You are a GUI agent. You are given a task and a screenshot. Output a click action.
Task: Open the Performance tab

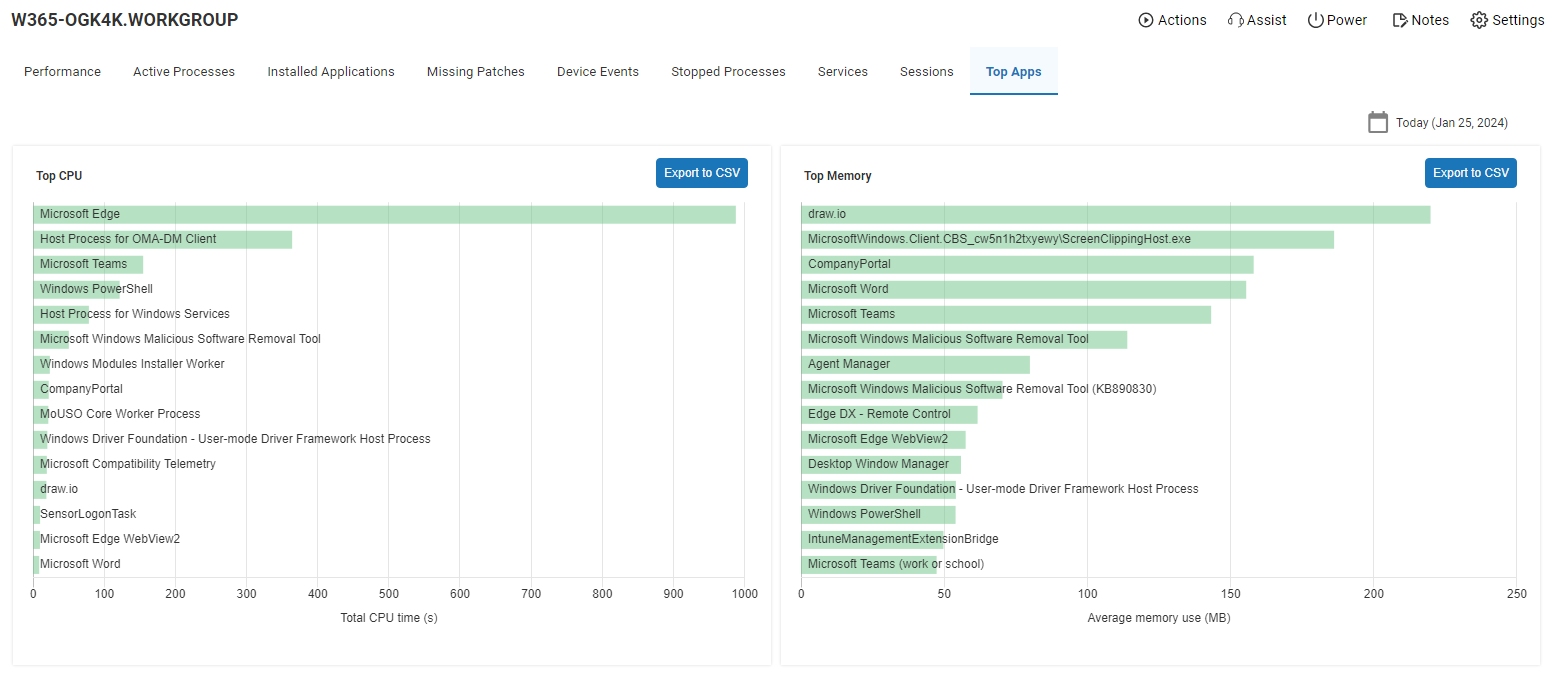(x=62, y=71)
